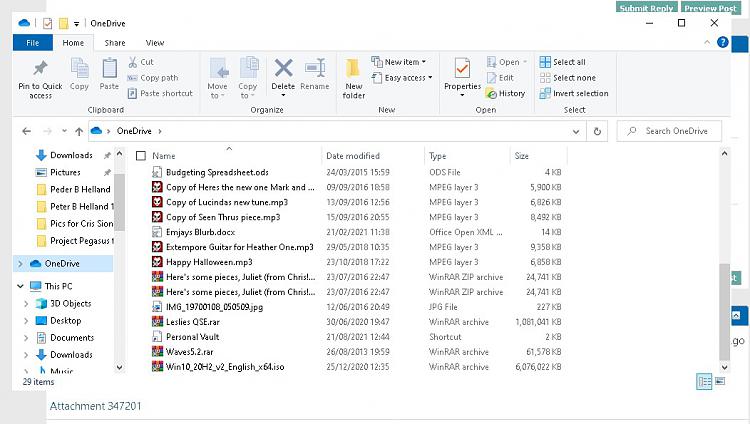The width and height of the screenshot is (750, 424).
Task: Click the Properties quick access toolbar icon
Action: (47, 23)
